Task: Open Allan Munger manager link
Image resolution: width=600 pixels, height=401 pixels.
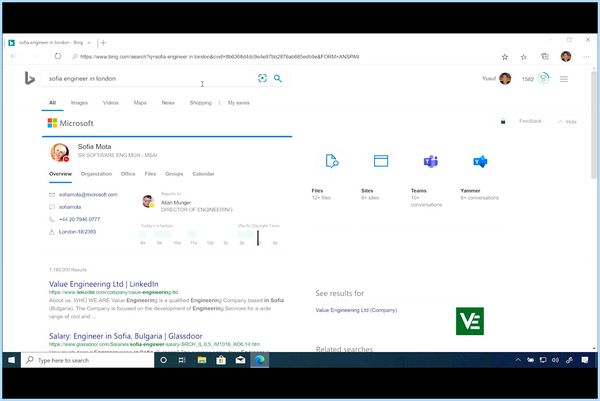Action: (176, 202)
